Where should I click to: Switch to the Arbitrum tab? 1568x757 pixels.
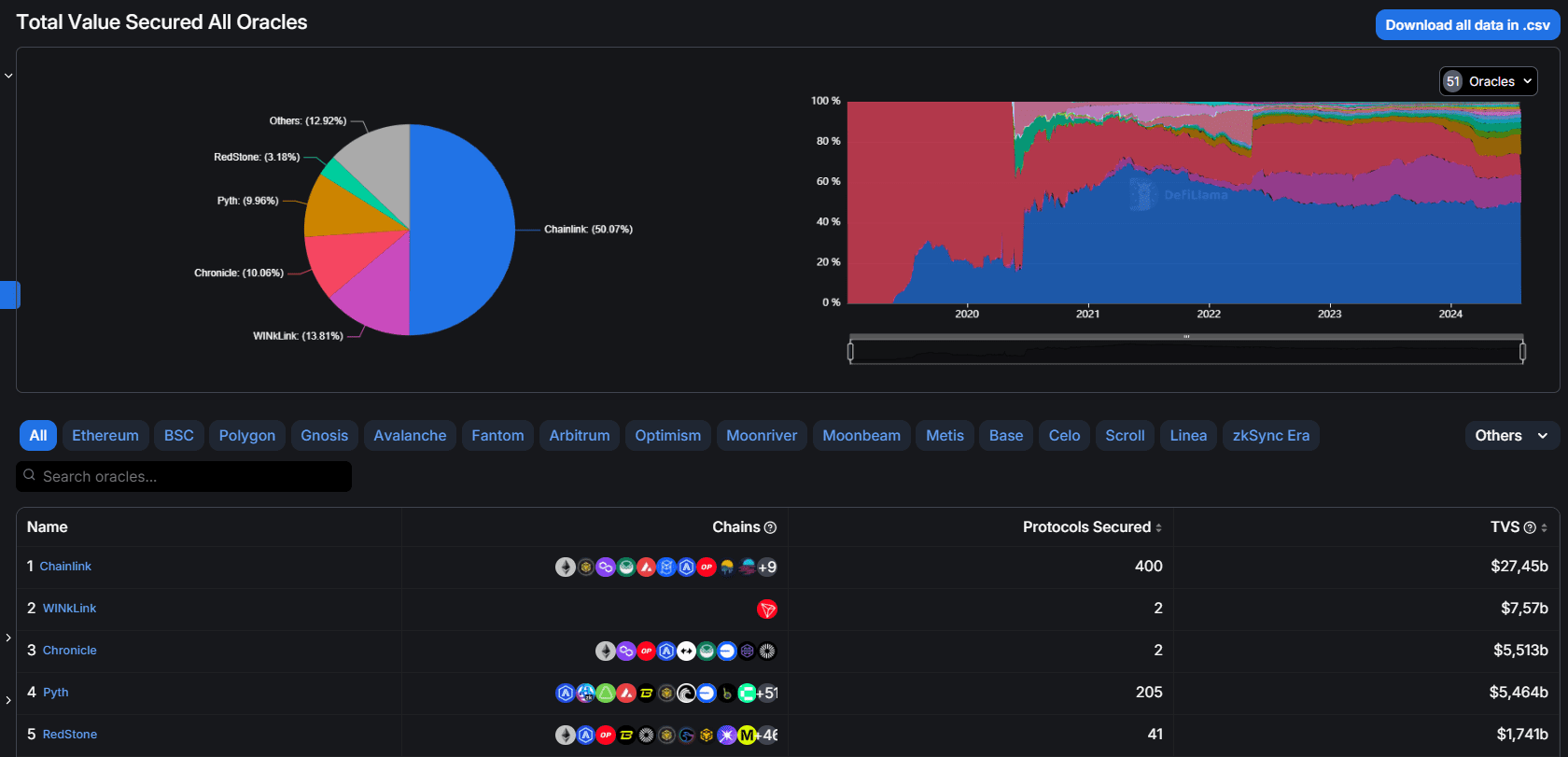pyautogui.click(x=580, y=436)
